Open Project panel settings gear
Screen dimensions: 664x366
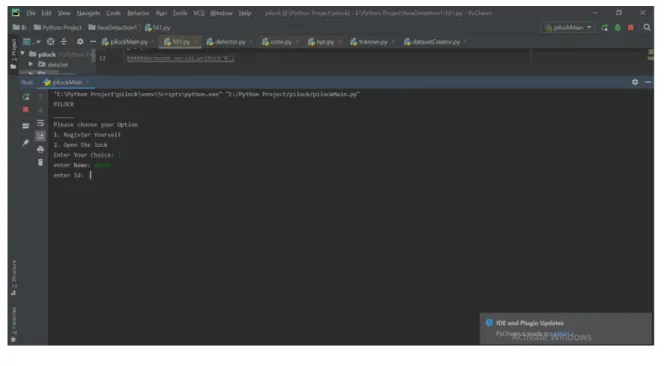(x=80, y=42)
